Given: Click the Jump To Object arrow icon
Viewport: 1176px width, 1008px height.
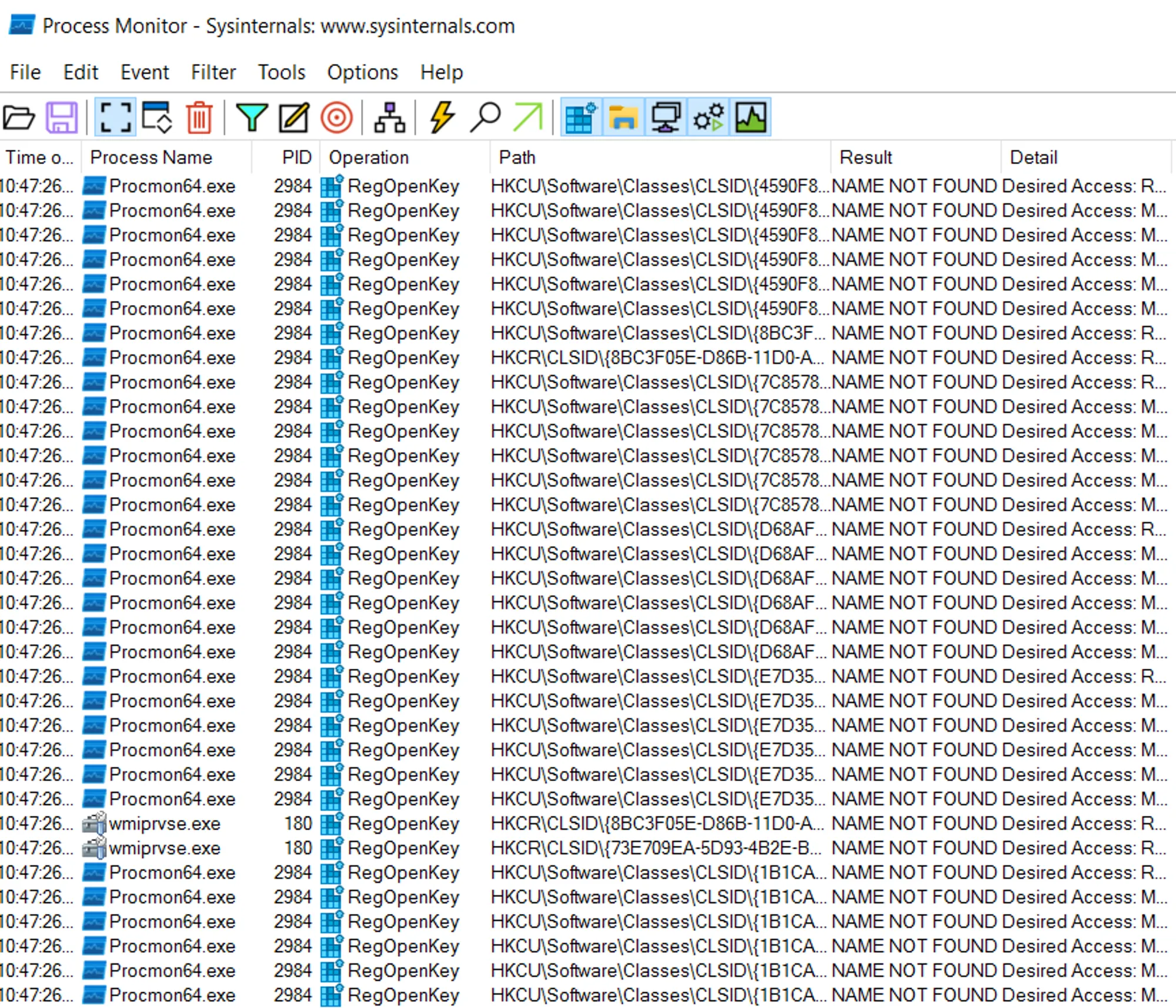Looking at the screenshot, I should [x=527, y=118].
